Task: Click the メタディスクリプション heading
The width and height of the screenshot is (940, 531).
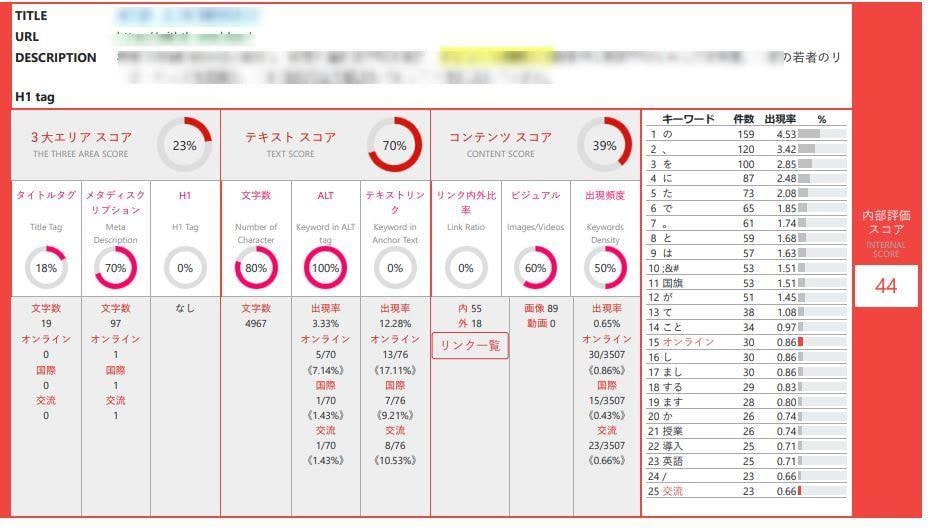Action: click(x=116, y=203)
